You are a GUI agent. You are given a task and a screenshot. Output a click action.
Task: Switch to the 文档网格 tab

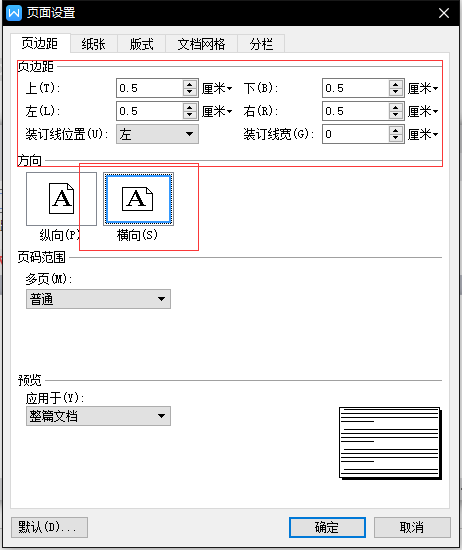[201, 44]
